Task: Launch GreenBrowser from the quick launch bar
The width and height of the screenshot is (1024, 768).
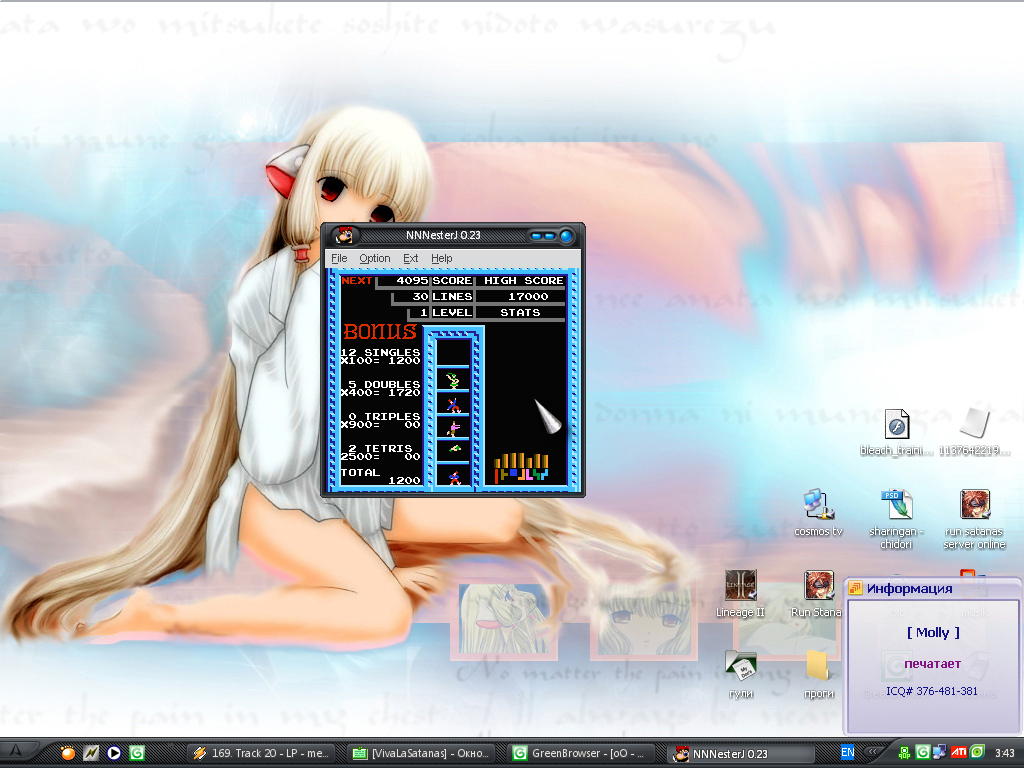Action: click(x=137, y=753)
